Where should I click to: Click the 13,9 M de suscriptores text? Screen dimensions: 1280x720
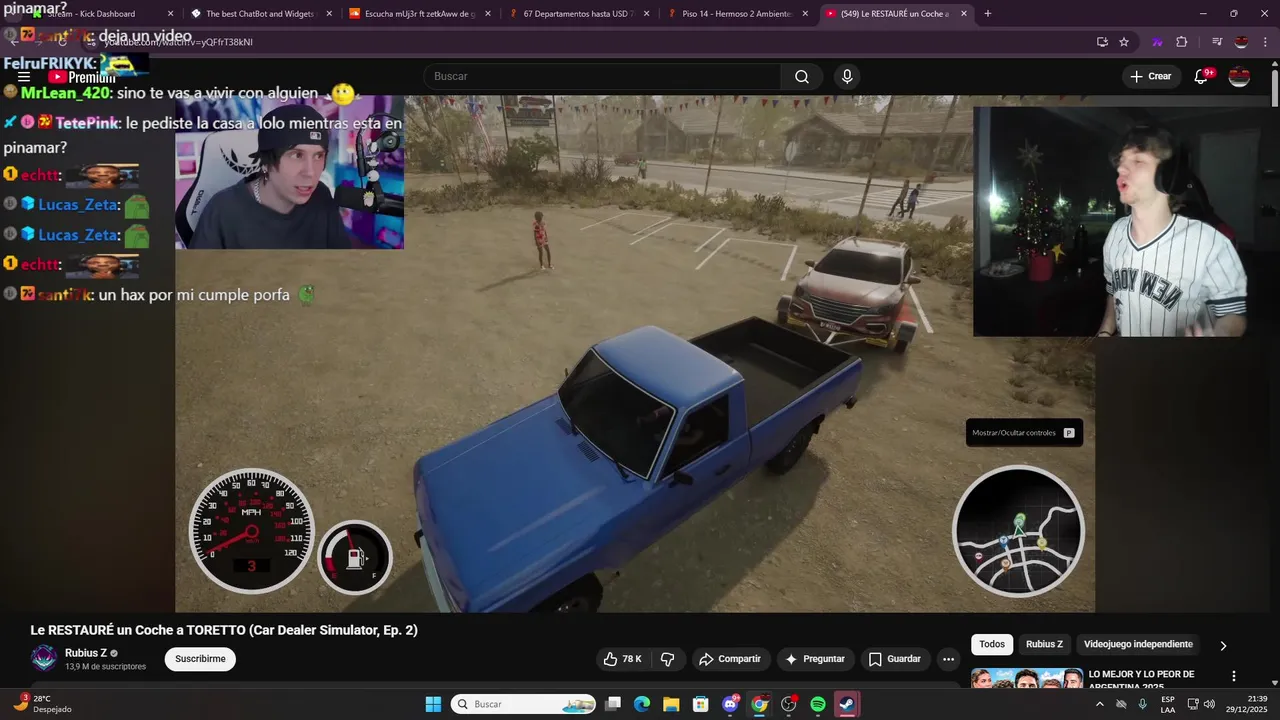point(105,667)
